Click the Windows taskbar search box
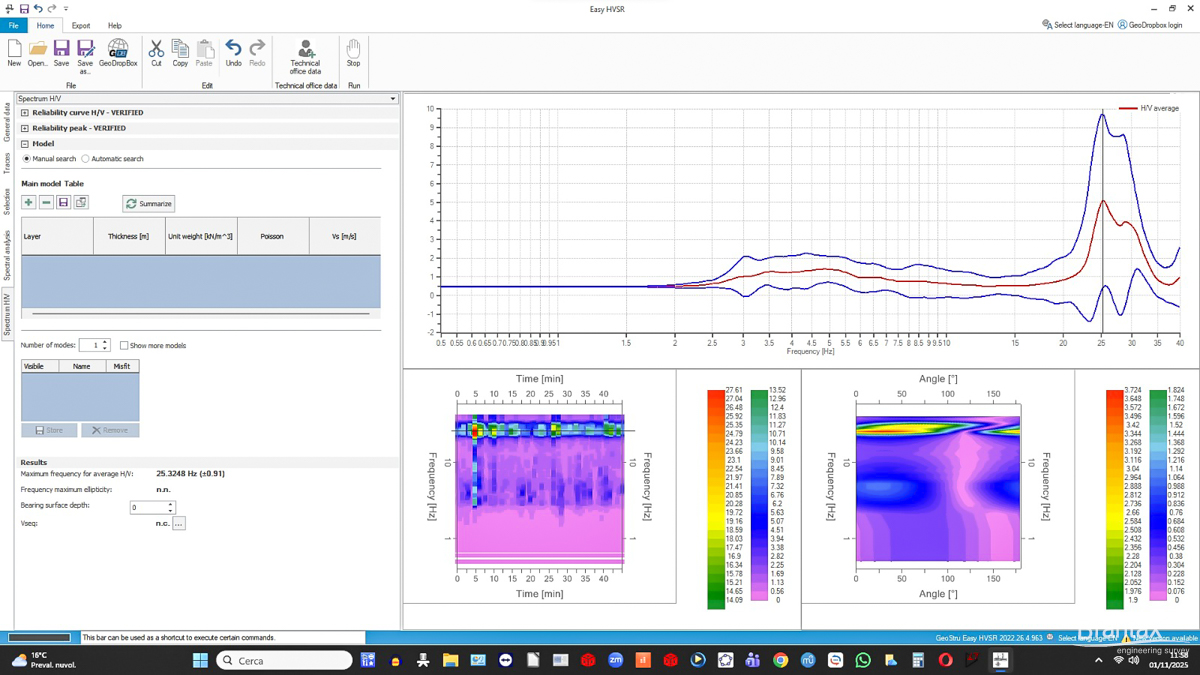1200x675 pixels. [285, 660]
